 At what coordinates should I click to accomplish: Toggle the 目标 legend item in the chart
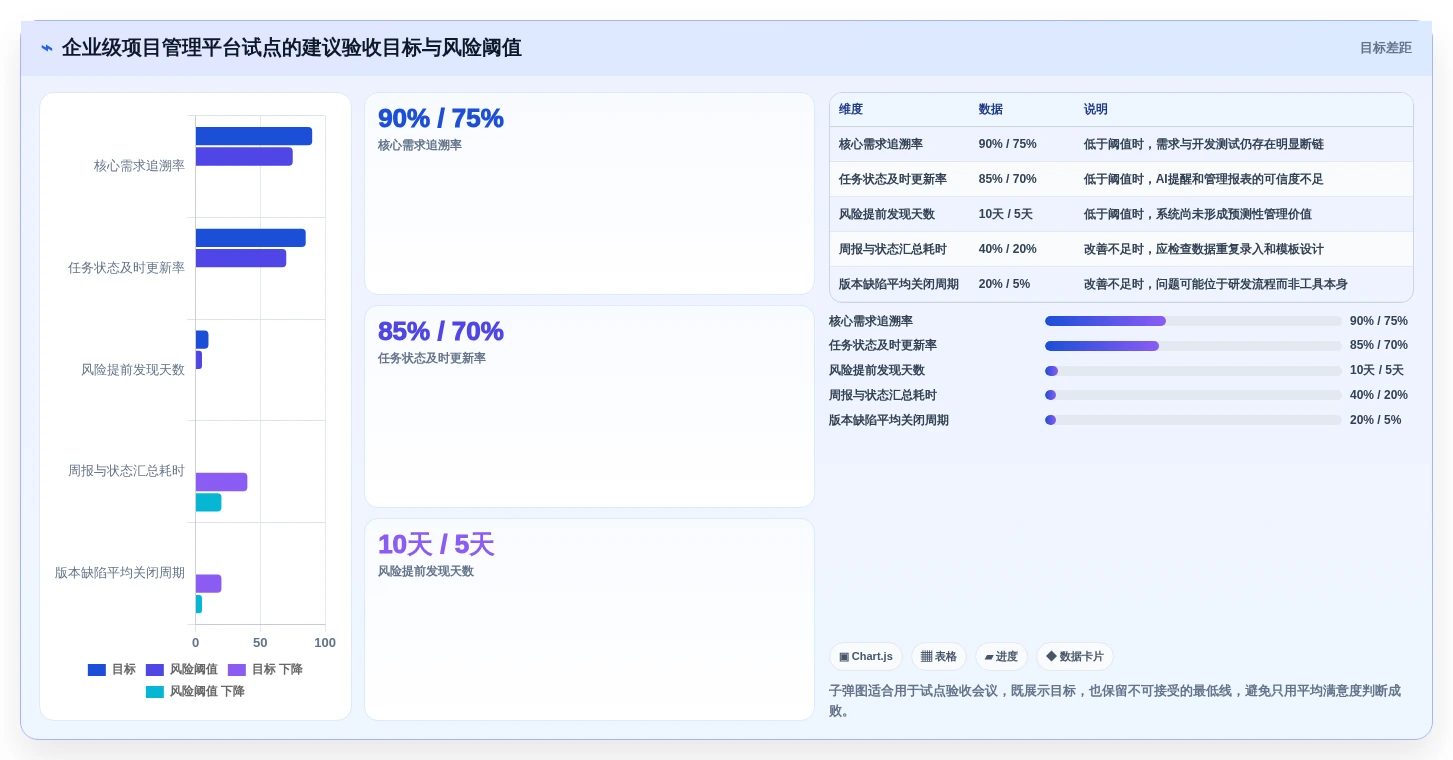112,670
